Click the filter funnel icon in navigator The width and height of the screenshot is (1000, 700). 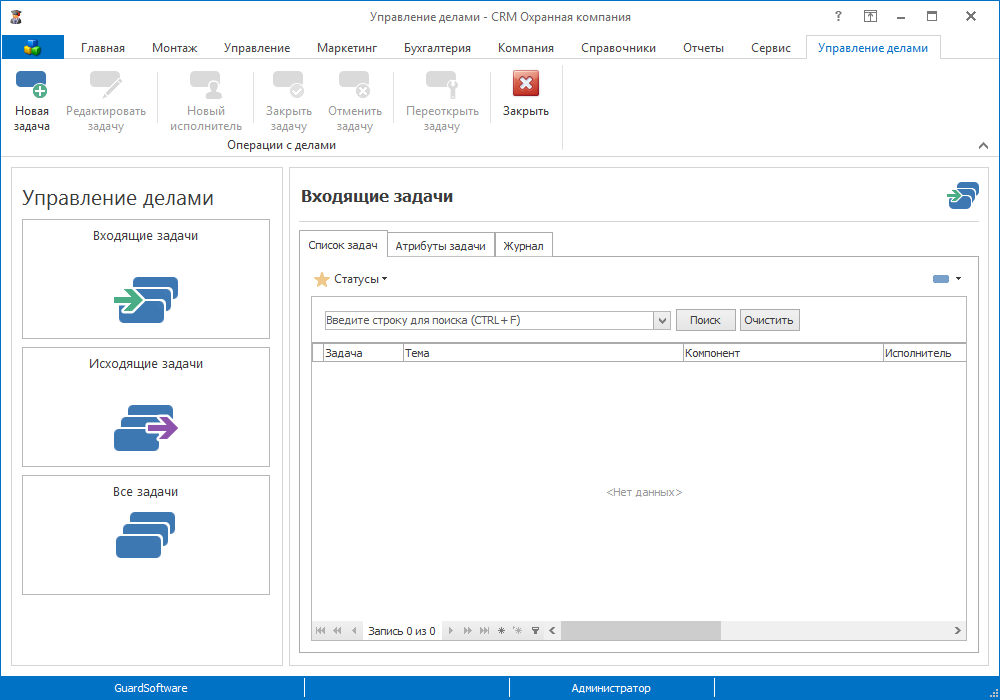[536, 631]
